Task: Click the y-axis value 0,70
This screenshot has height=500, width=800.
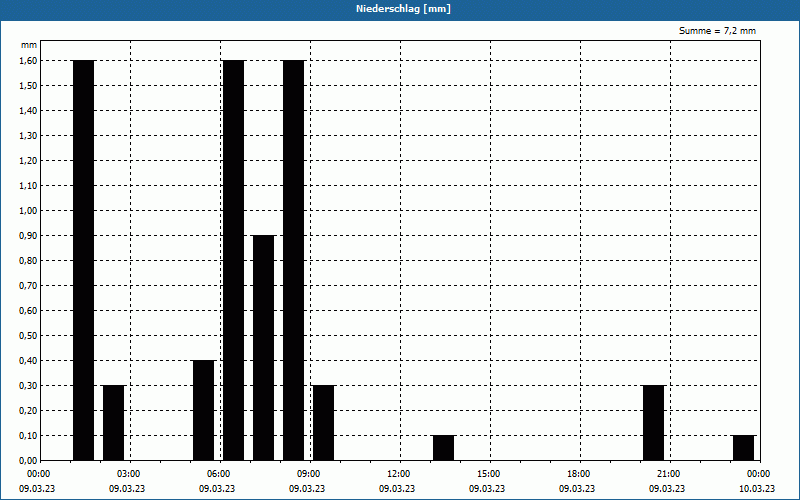Action: (28, 286)
